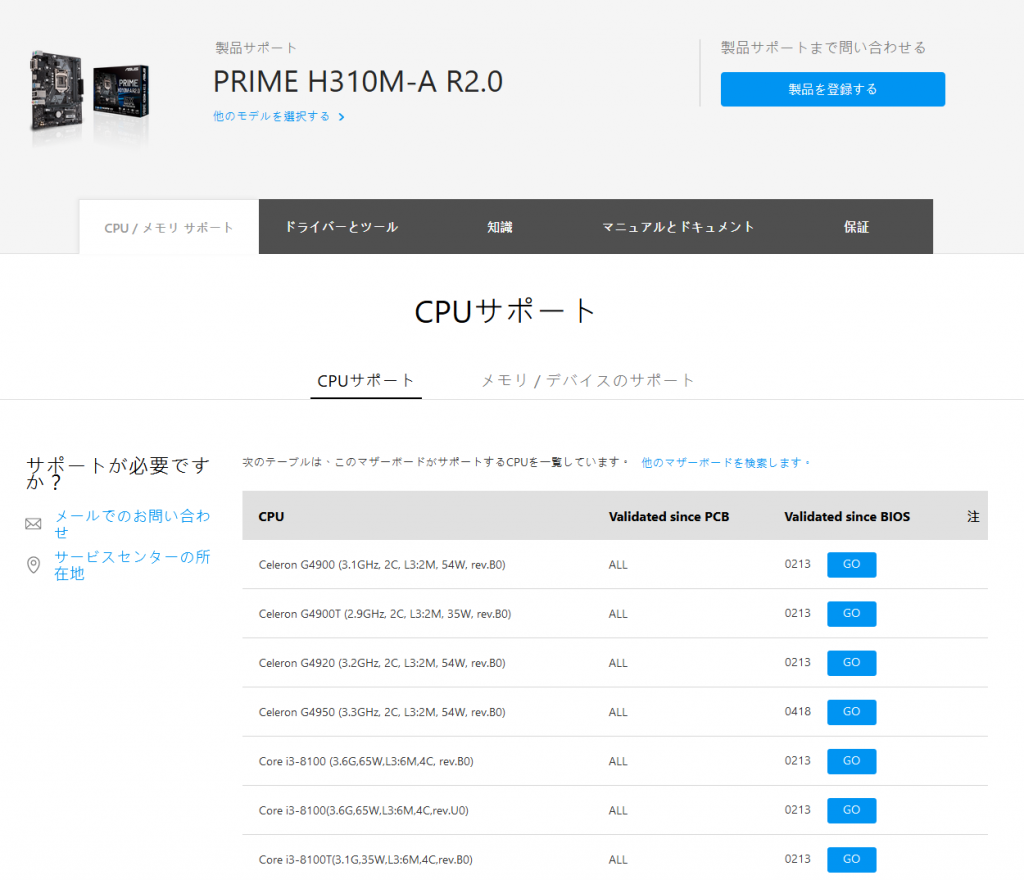Open the マニュアルとドキュメント tab
The width and height of the screenshot is (1024, 880).
click(x=678, y=227)
